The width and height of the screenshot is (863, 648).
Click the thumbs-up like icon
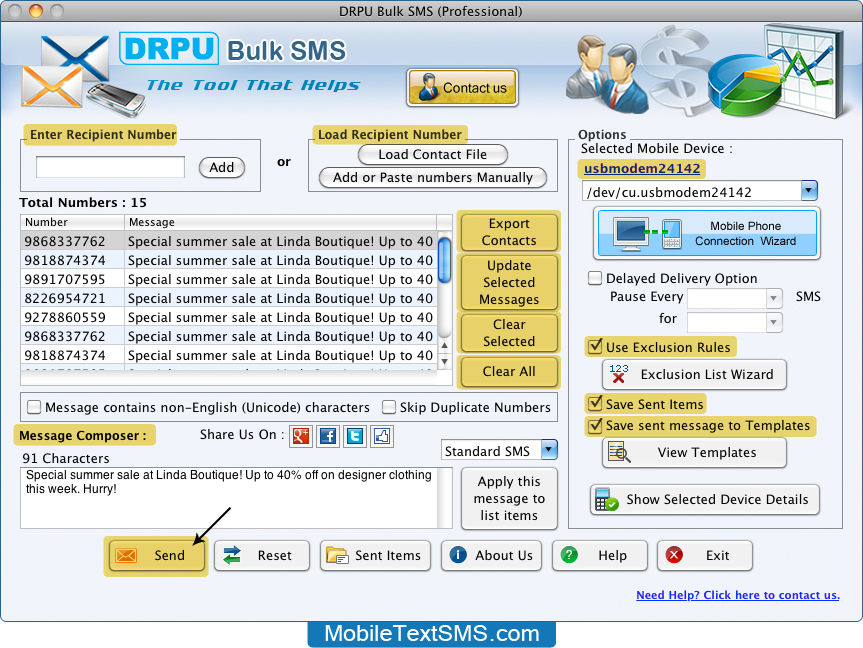click(382, 436)
